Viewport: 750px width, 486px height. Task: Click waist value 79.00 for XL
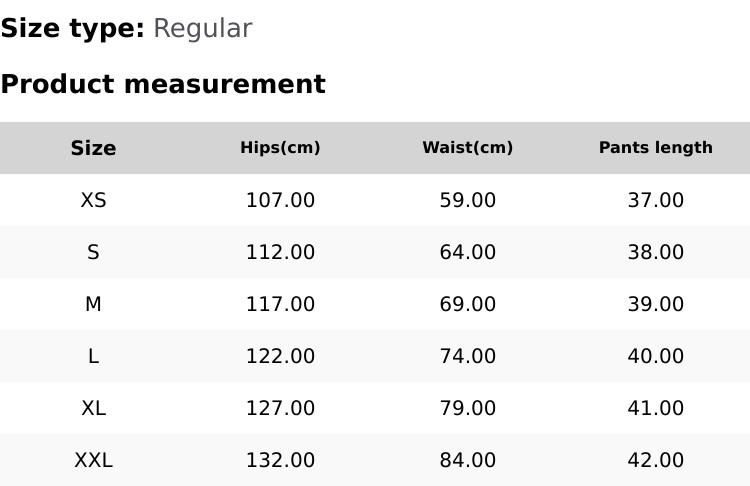point(467,408)
